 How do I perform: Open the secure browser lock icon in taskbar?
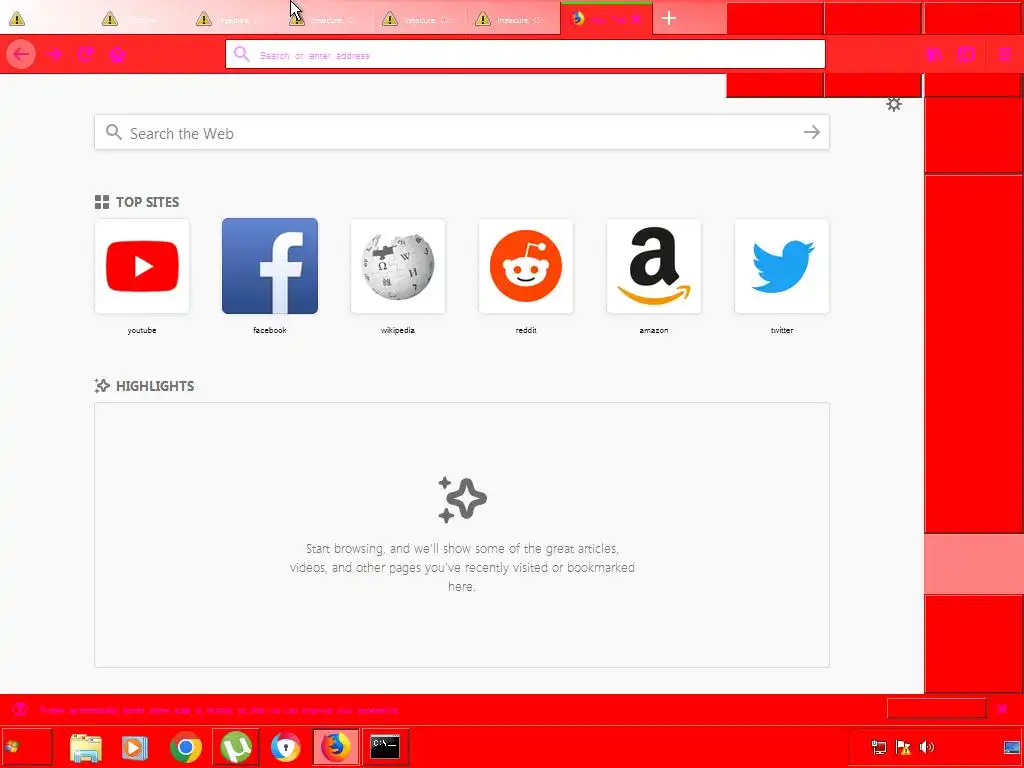click(285, 747)
